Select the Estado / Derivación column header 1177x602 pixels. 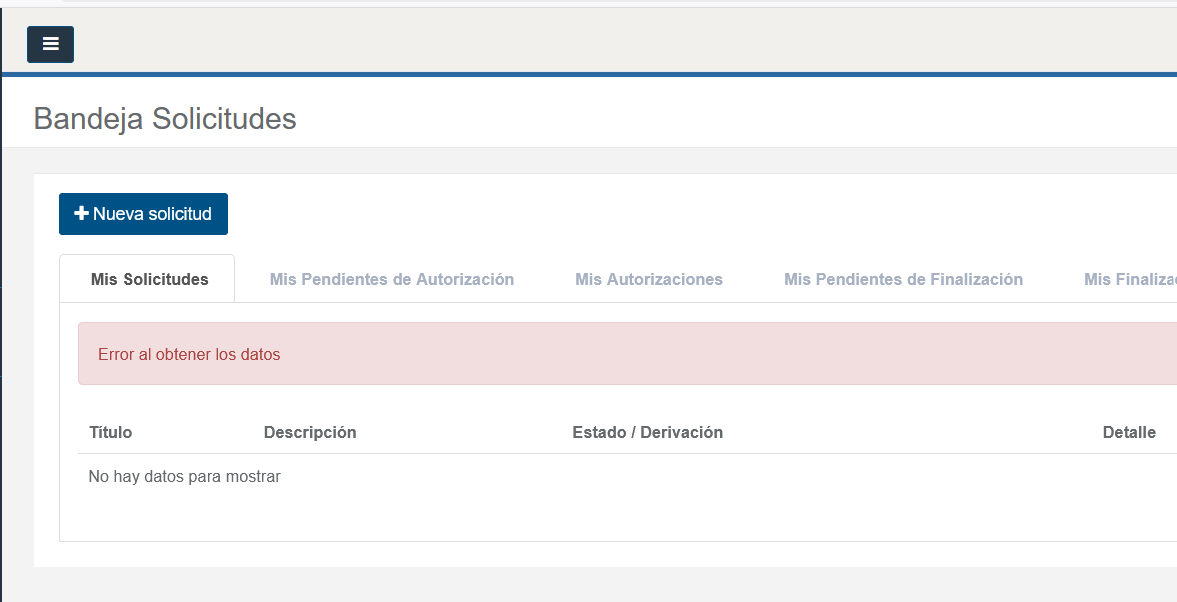[647, 432]
